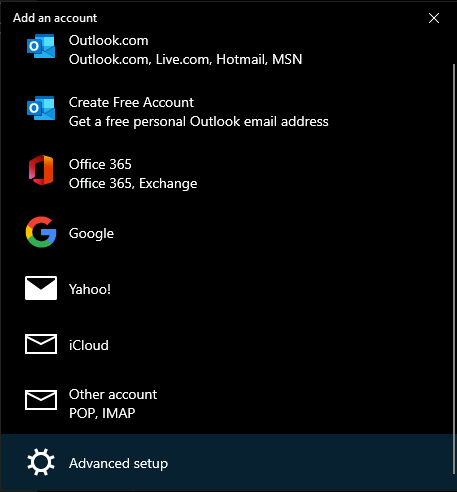Choose iCloud account label
This screenshot has width=457, height=492.
[89, 345]
